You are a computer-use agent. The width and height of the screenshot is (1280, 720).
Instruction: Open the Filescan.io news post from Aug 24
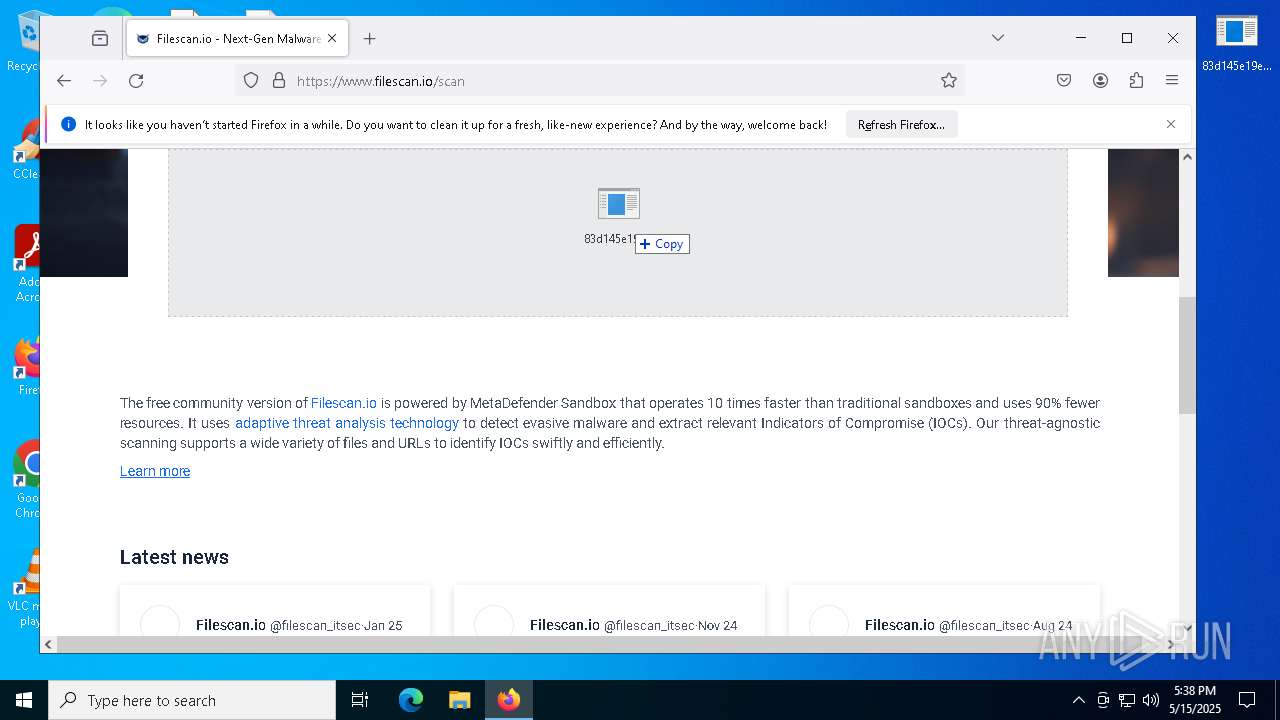tap(944, 611)
